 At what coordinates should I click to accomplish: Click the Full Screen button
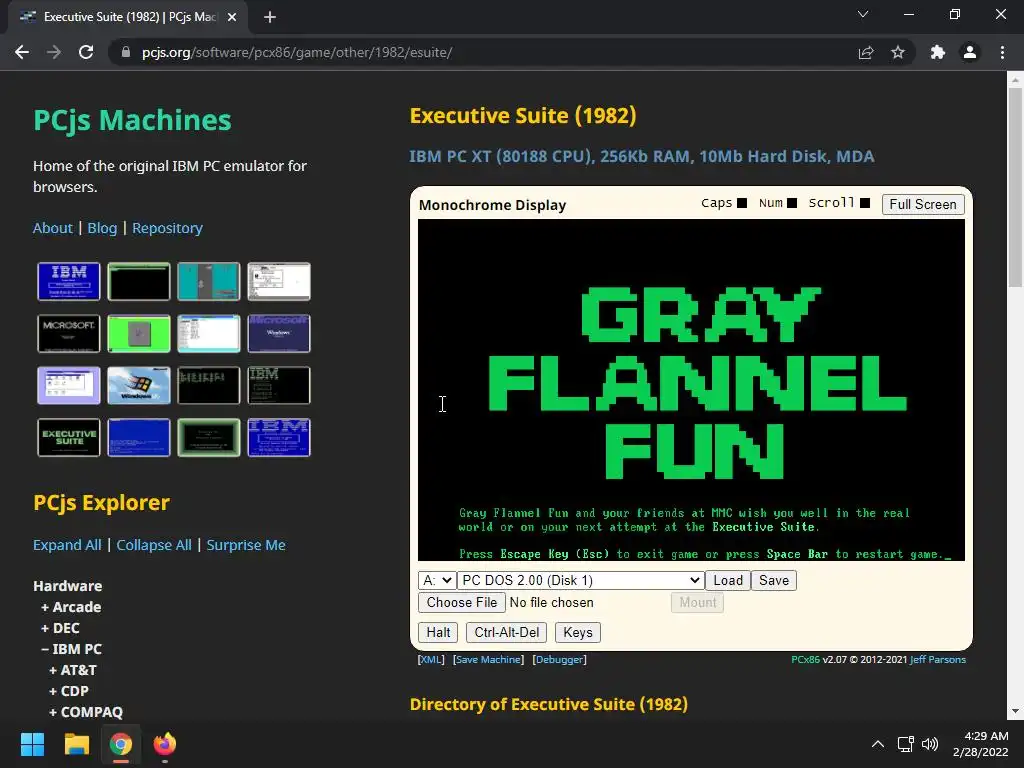pos(923,204)
